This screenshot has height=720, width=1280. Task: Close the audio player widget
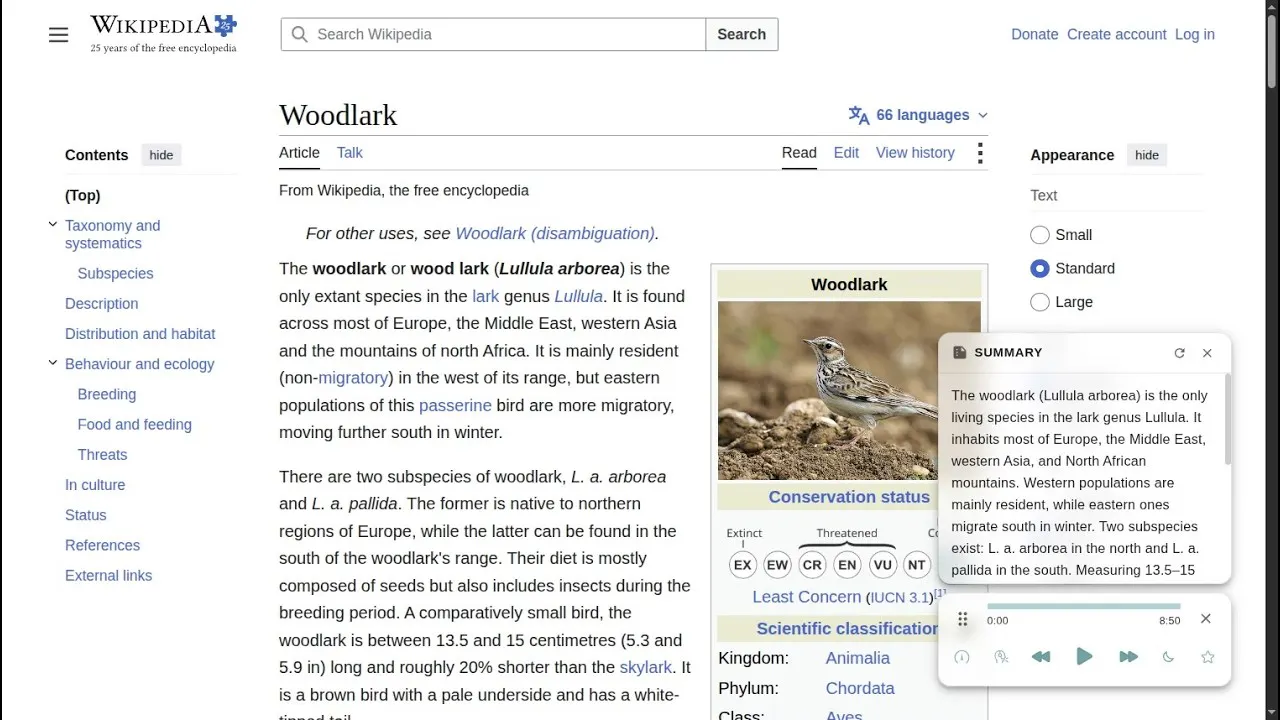1205,619
